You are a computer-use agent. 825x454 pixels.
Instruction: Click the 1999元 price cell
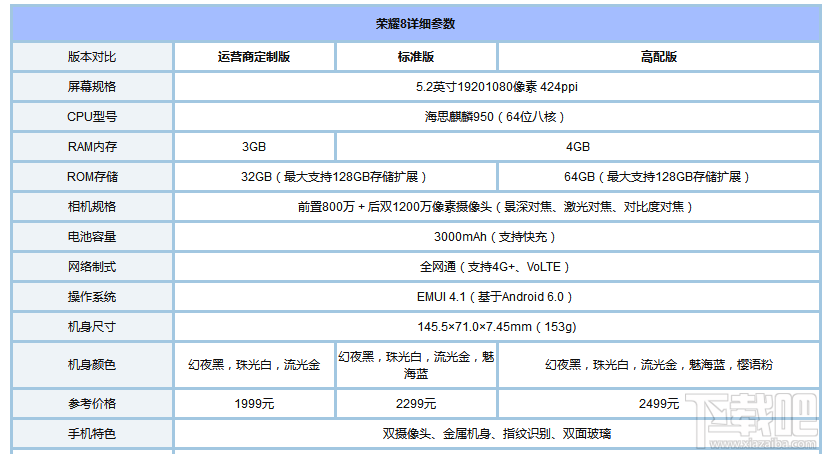point(254,404)
